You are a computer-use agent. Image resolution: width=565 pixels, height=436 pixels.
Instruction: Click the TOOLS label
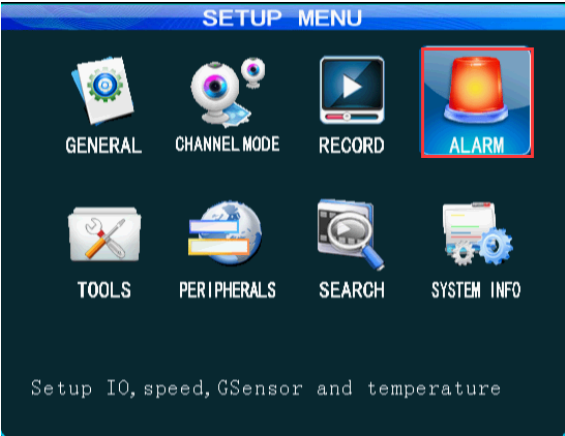[x=104, y=290]
